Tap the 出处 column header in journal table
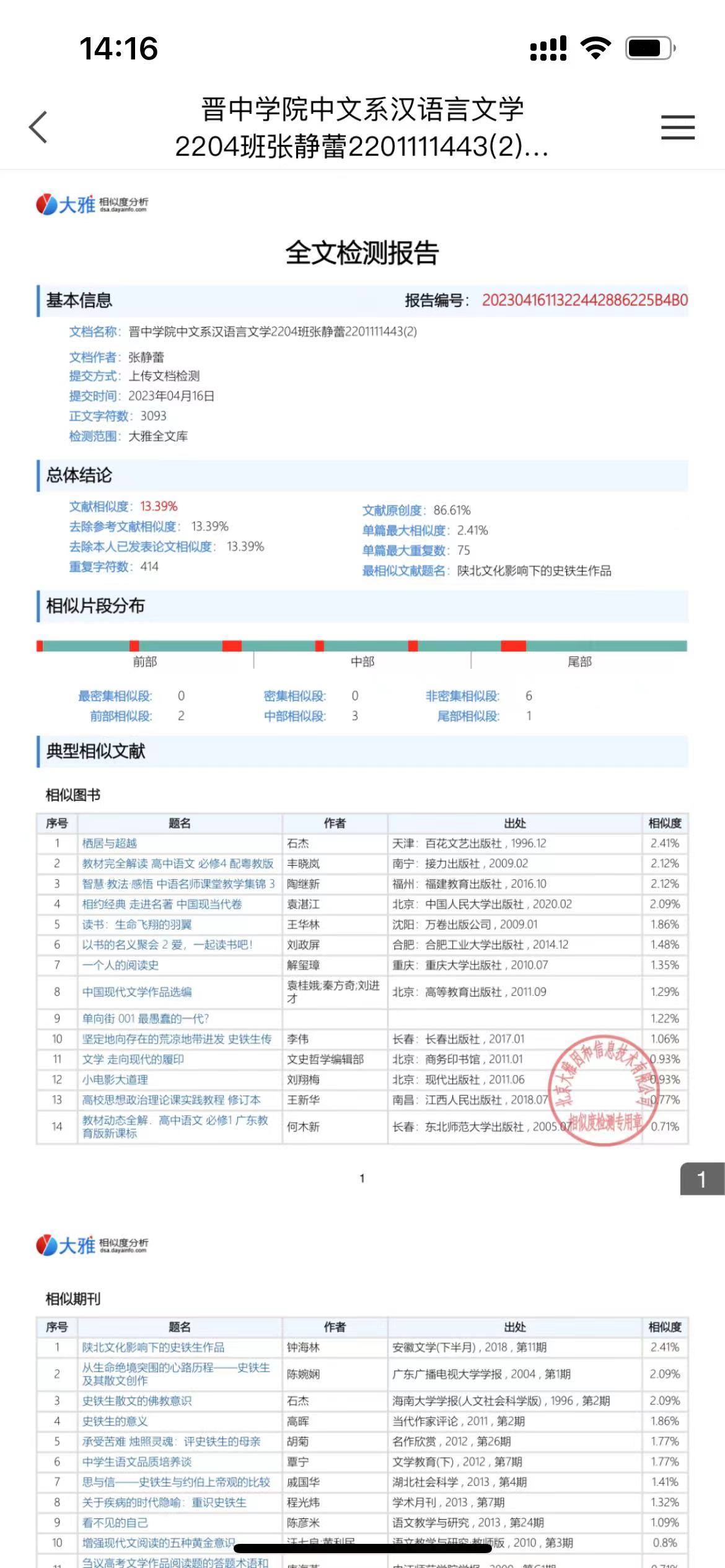The width and height of the screenshot is (725, 1568). (515, 1327)
